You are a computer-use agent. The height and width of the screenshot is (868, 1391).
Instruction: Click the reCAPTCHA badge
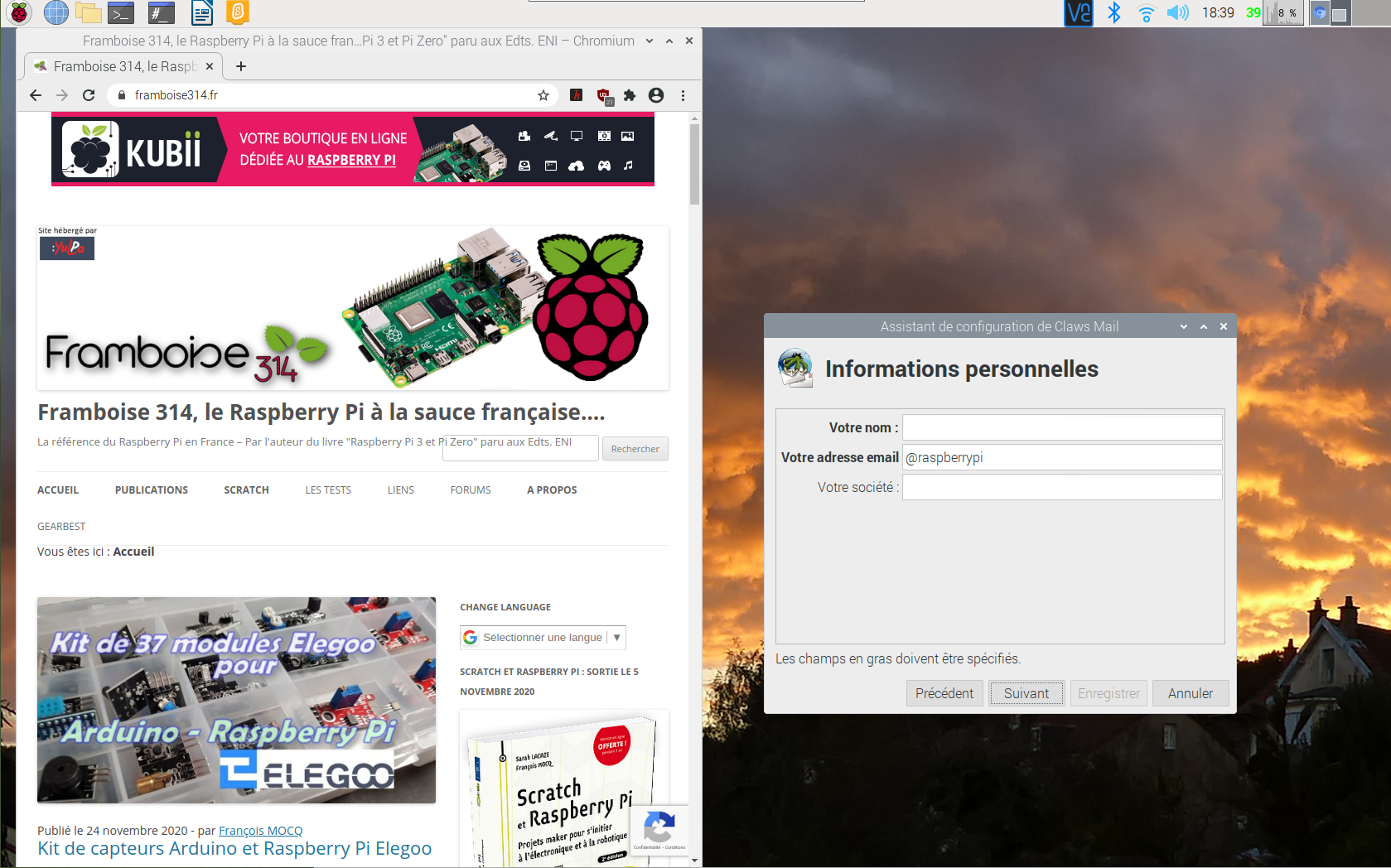tap(659, 830)
